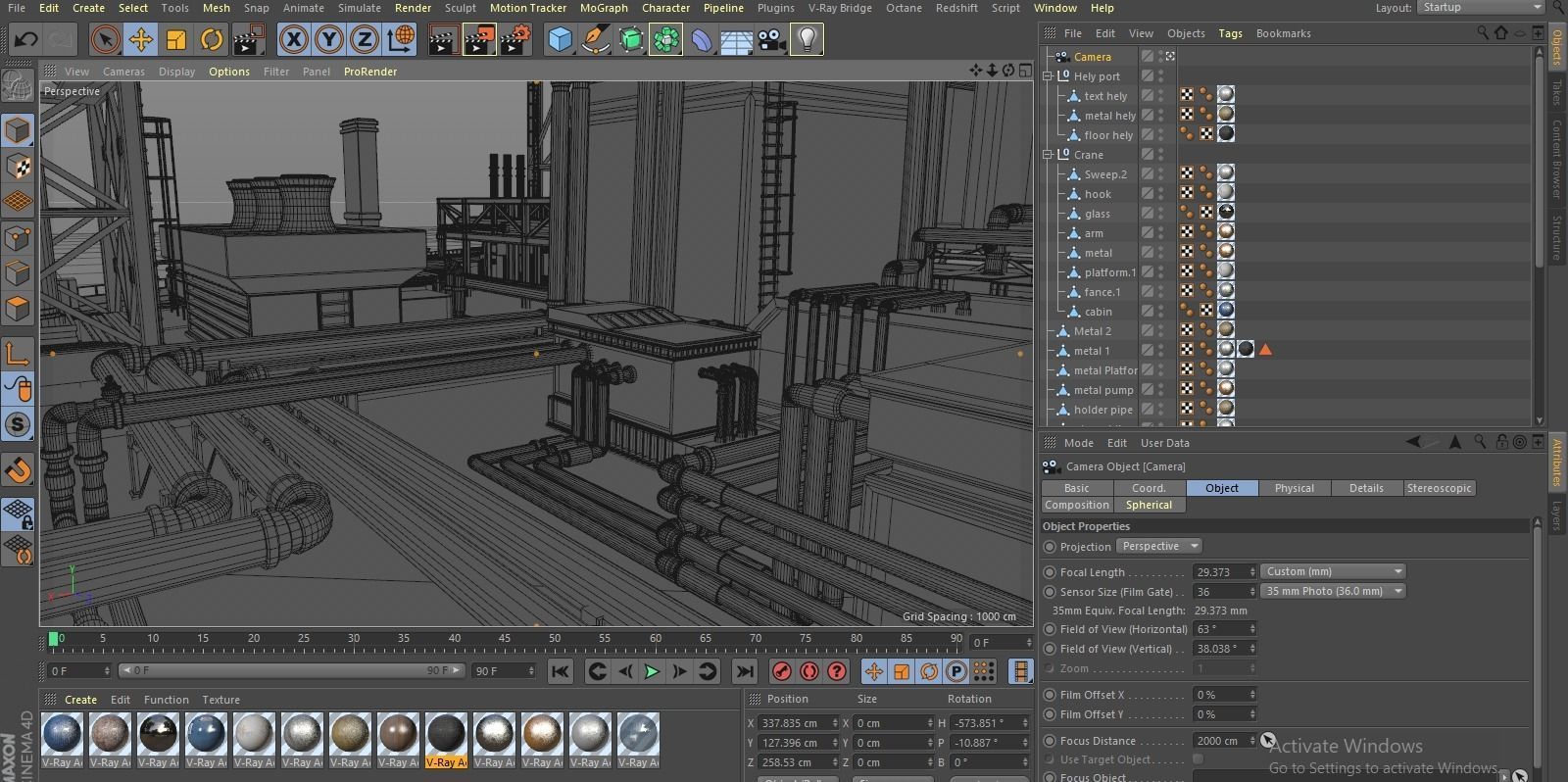This screenshot has height=782, width=1568.
Task: Click the Undo arrow icon
Action: click(x=26, y=40)
